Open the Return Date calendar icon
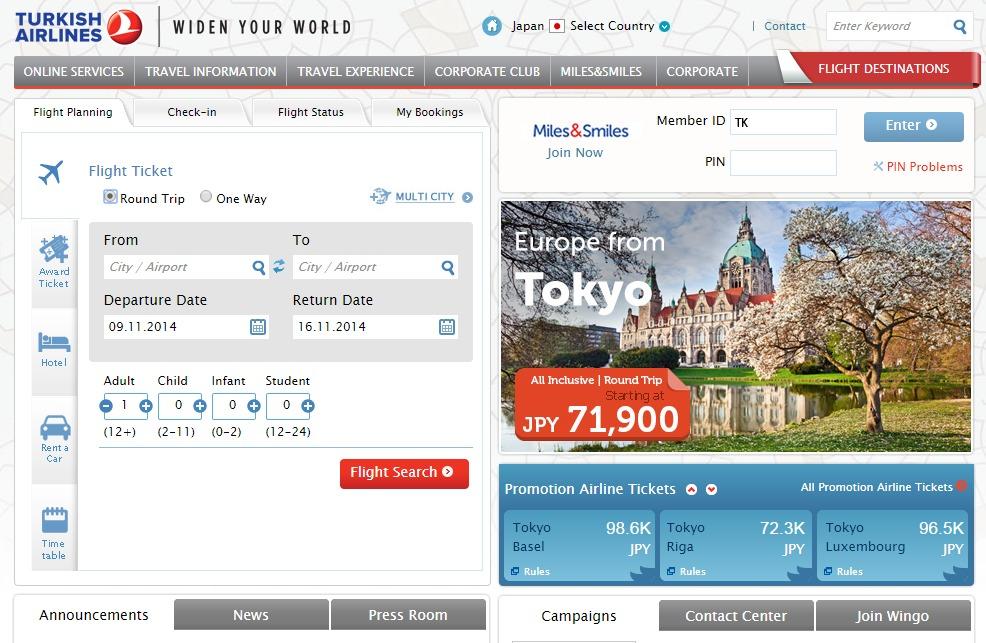The width and height of the screenshot is (986, 643). pos(446,327)
